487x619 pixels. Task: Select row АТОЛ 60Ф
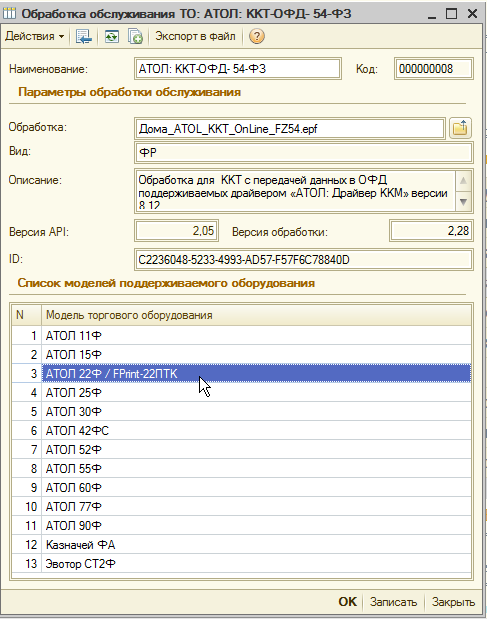pos(242,488)
